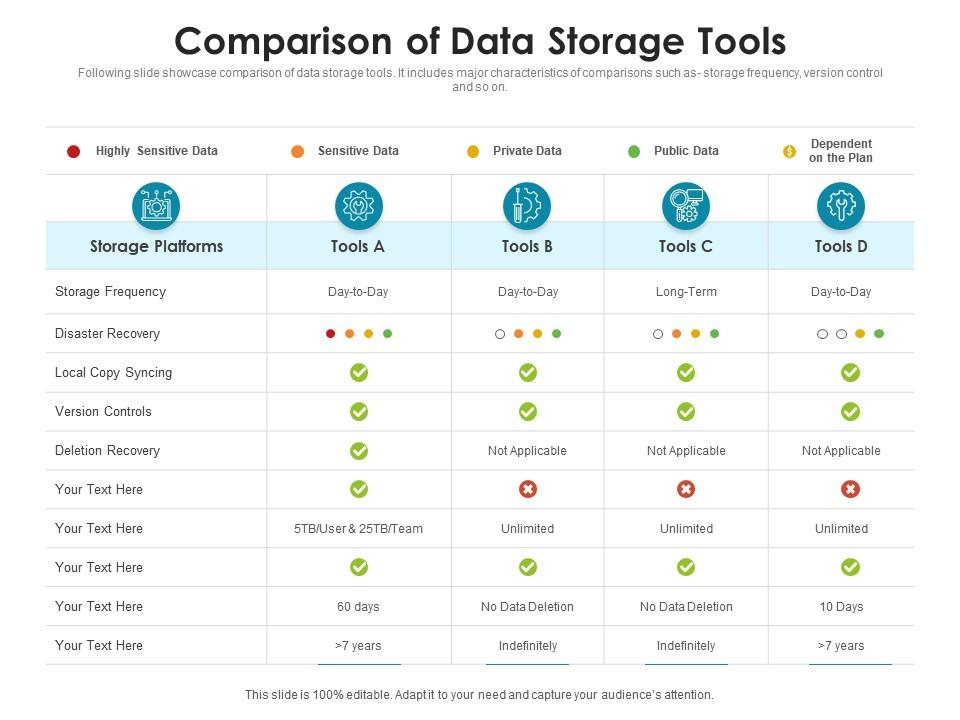
Task: Click the Deletion Recovery row label
Action: click(x=107, y=451)
